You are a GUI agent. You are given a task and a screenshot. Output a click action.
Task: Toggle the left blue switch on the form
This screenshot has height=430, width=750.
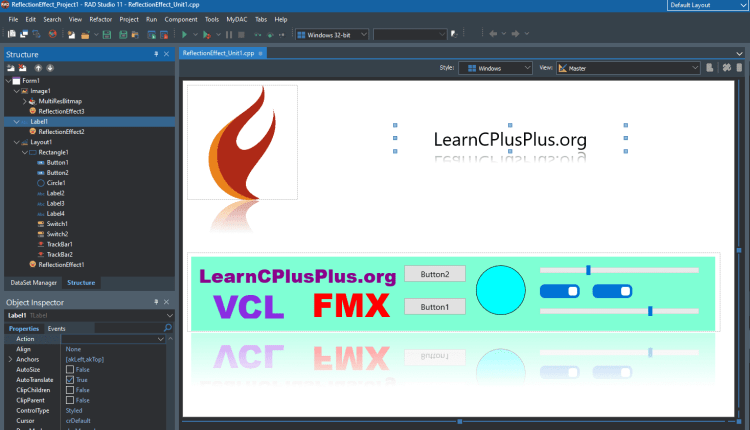[x=560, y=291]
